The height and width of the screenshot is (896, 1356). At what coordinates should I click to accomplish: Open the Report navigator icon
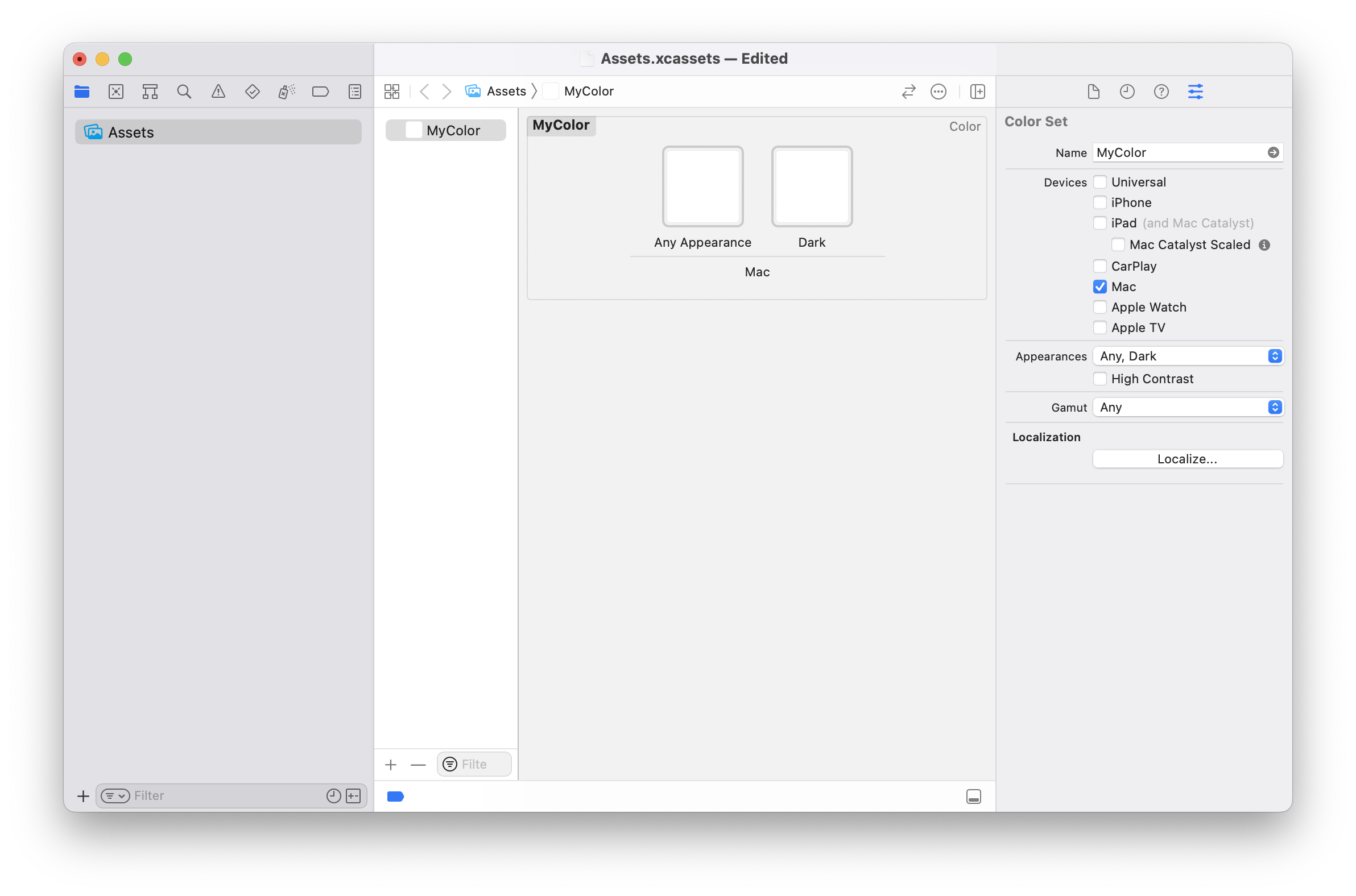[354, 91]
